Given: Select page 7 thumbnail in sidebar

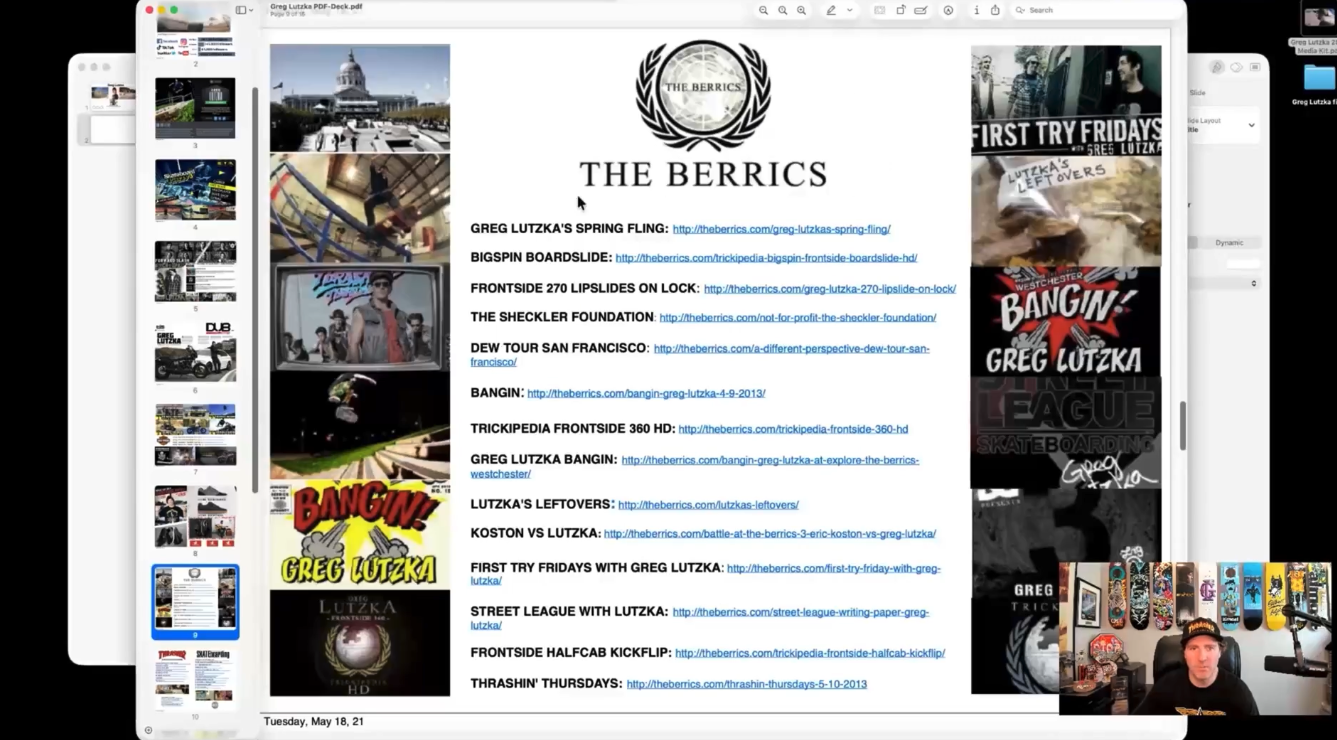Looking at the screenshot, I should click(x=195, y=435).
